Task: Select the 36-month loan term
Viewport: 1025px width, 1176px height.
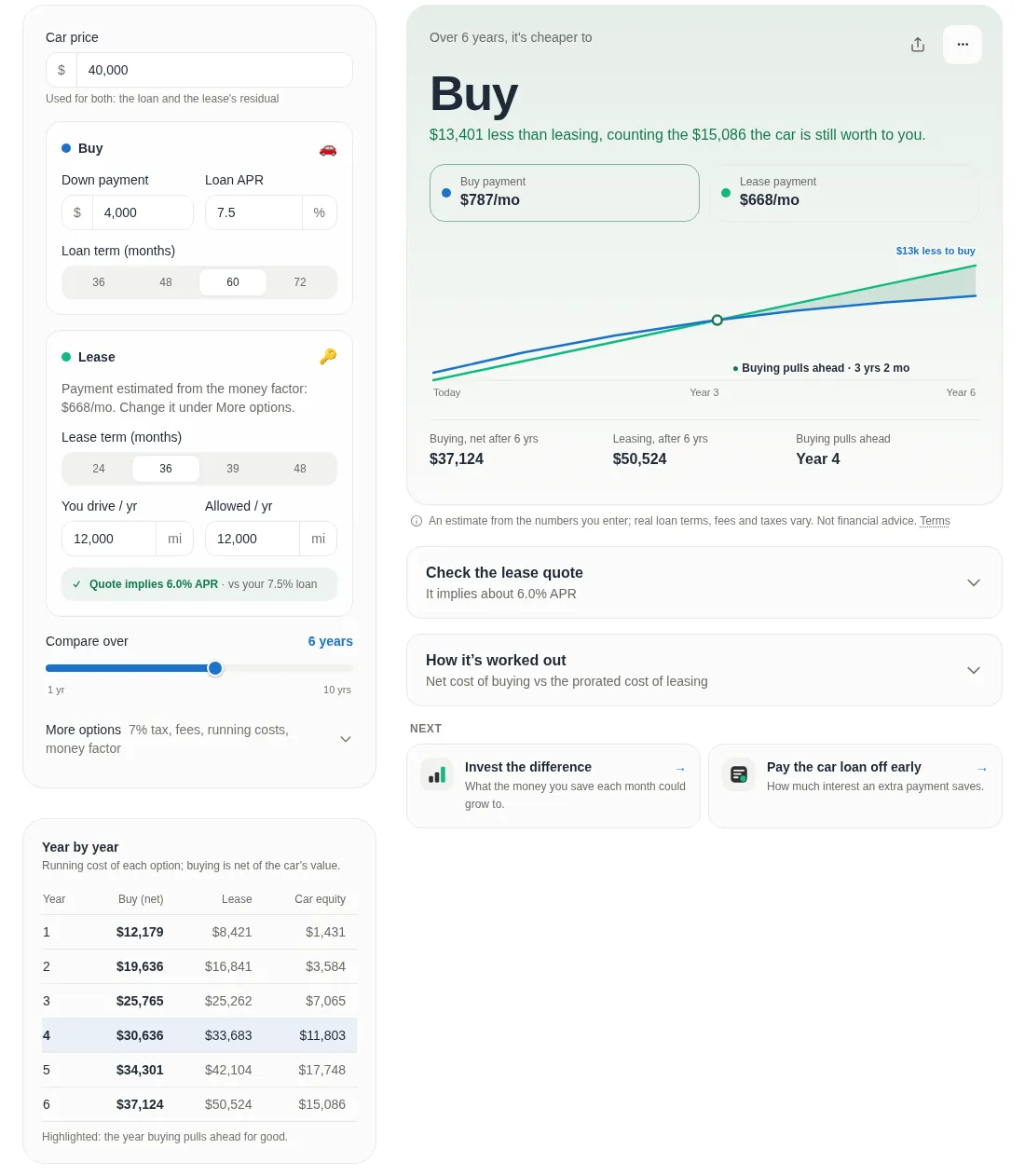Action: (99, 282)
